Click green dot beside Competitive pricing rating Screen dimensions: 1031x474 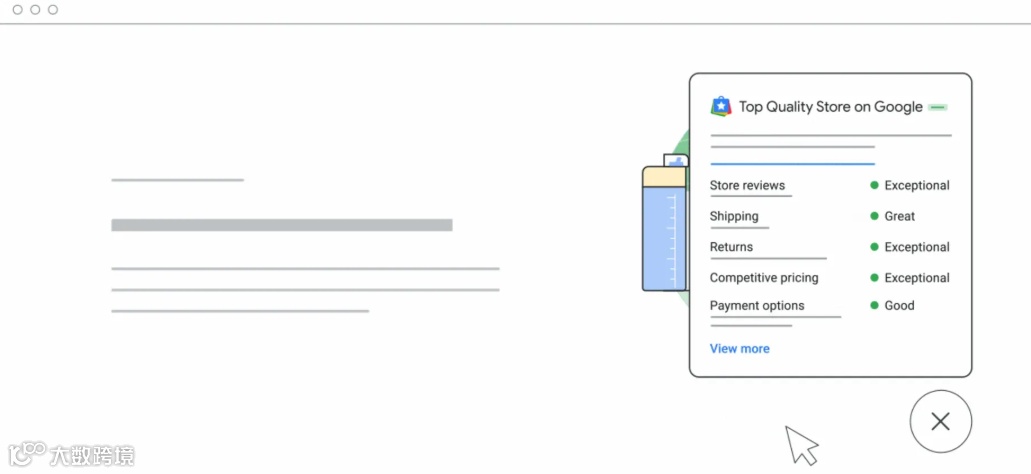point(875,278)
